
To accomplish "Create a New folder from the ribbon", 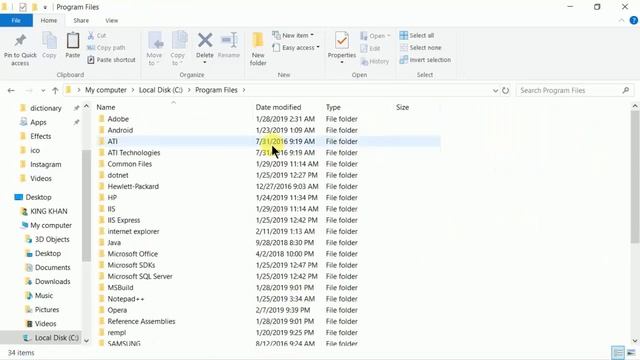I will click(258, 49).
